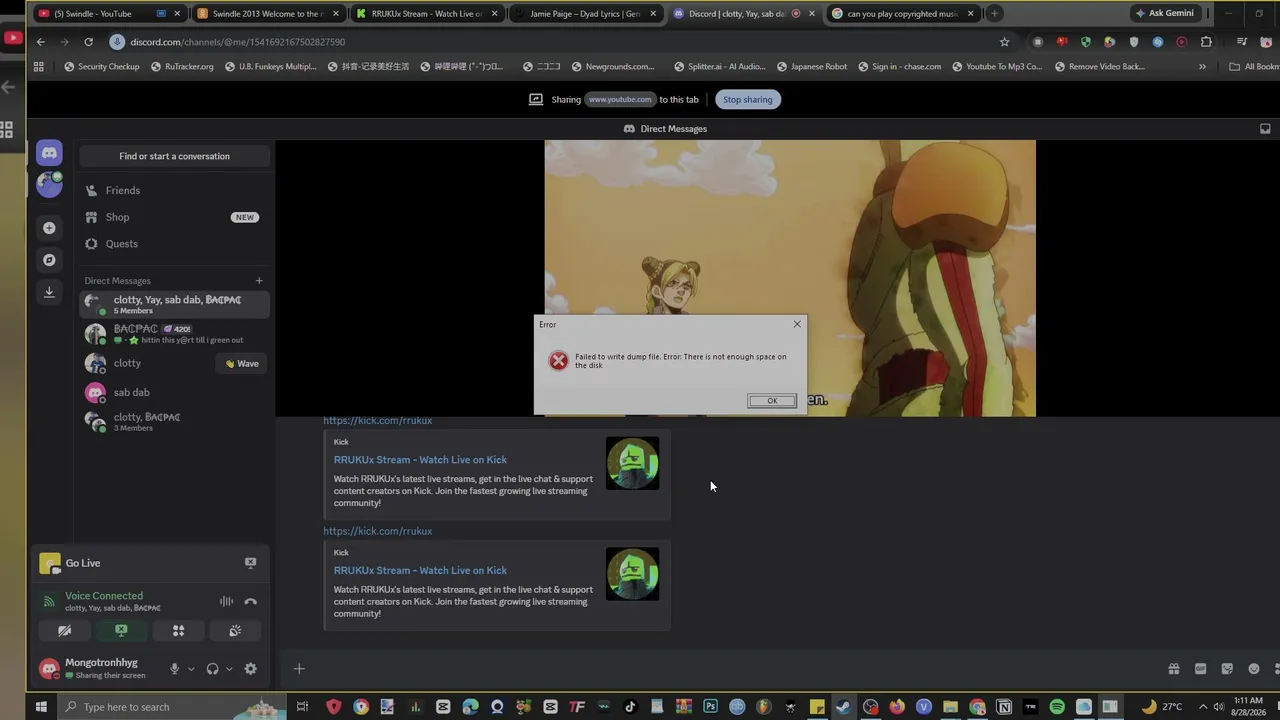
Task: Switch to RRUKUx Stream browser tab
Action: click(426, 14)
